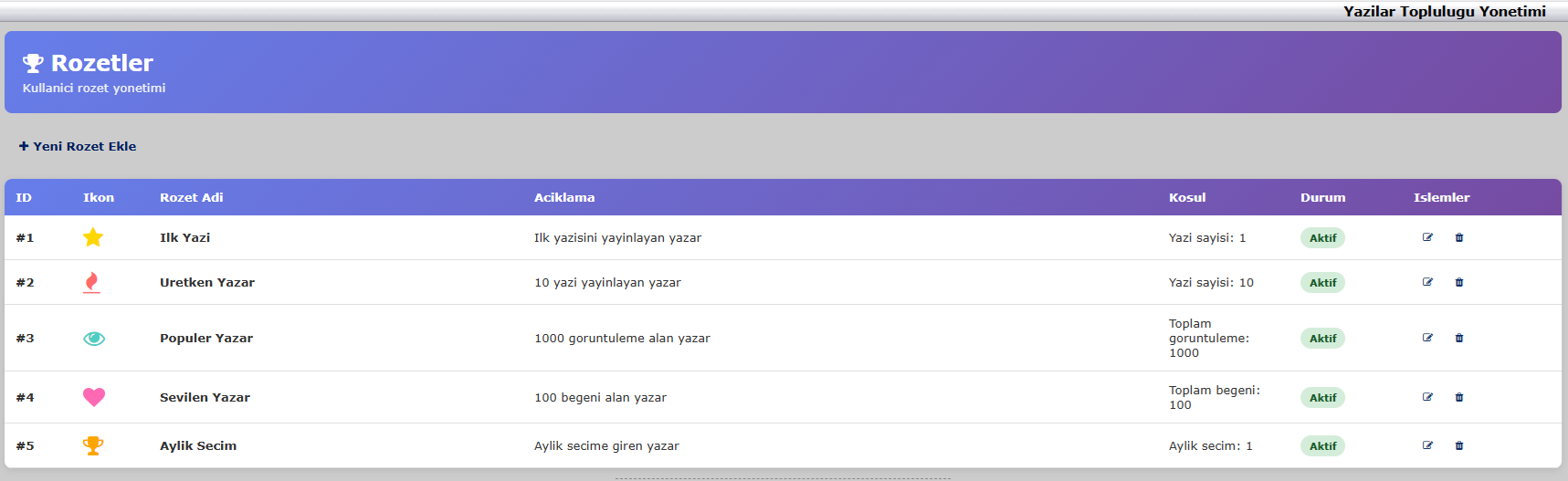Click the Yeni Rozet Ekle link
Screen dimensions: 1568x481
pyautogui.click(x=78, y=146)
